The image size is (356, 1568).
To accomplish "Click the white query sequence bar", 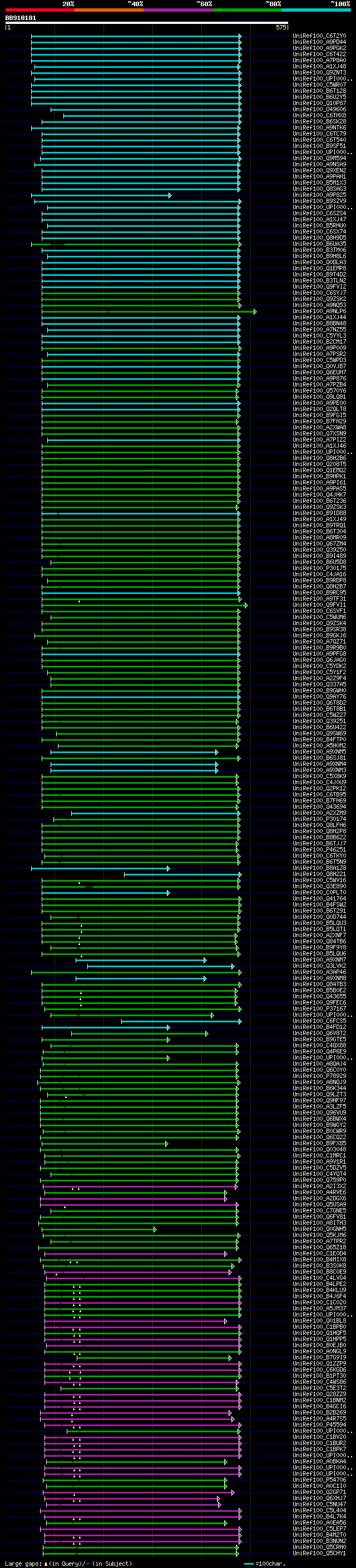I will pyautogui.click(x=147, y=22).
